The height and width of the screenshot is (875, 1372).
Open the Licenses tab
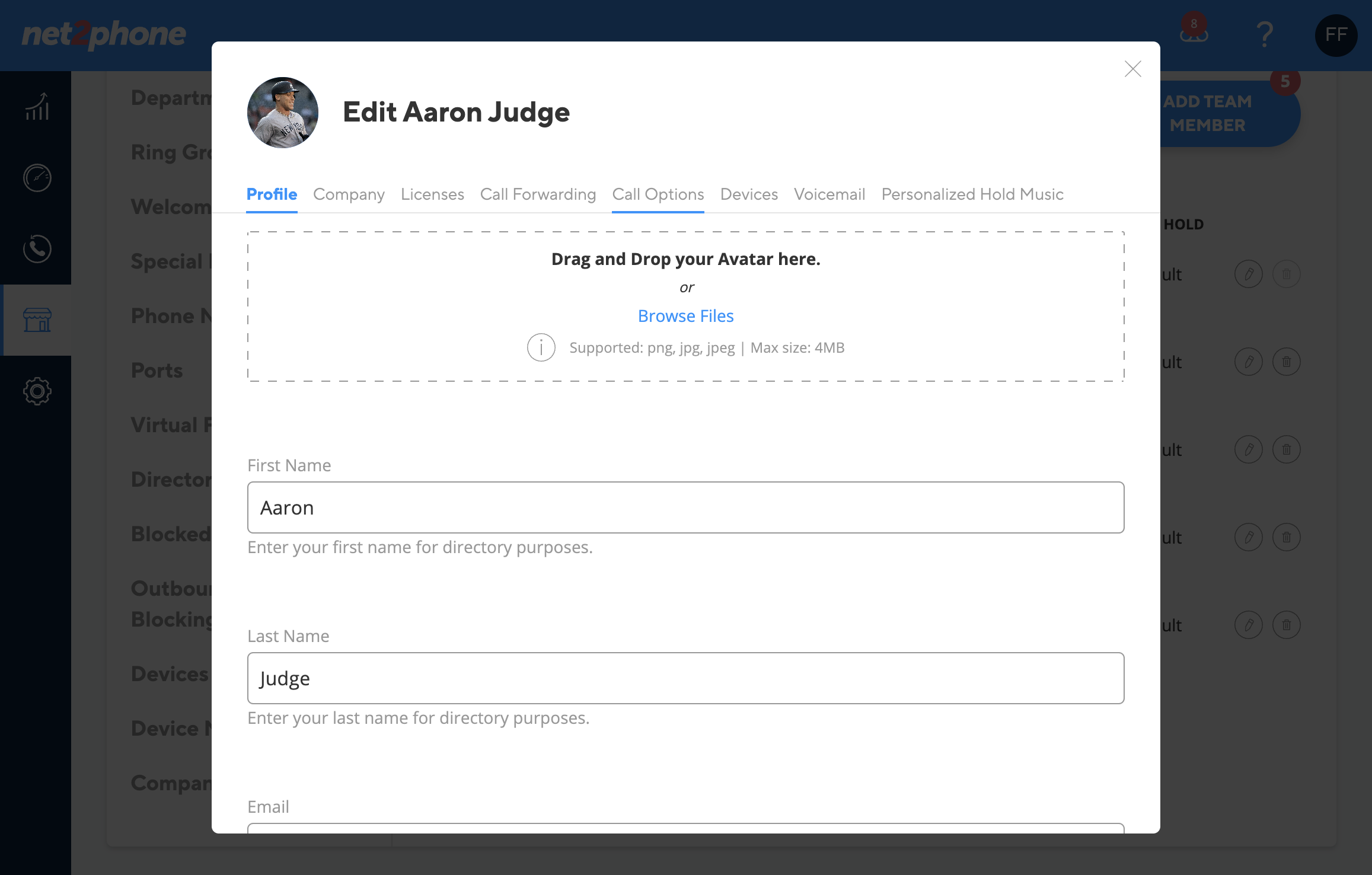pyautogui.click(x=432, y=194)
